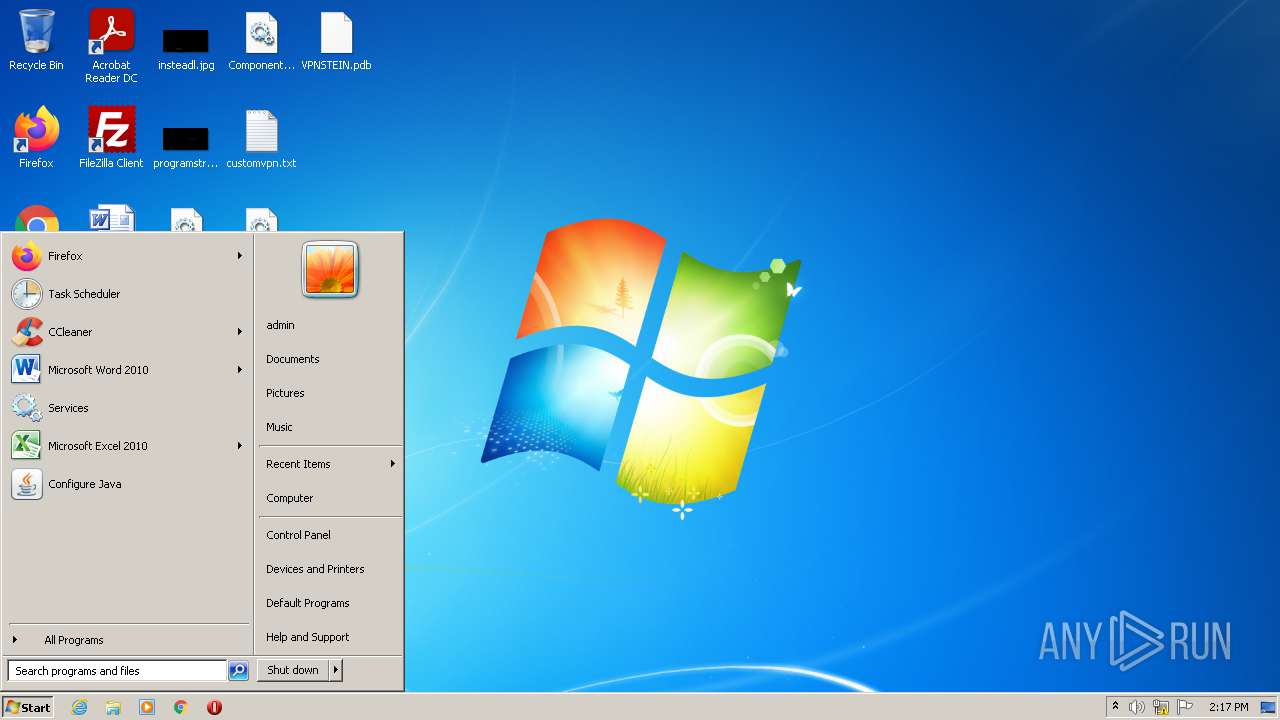Open Music from Start menu
This screenshot has width=1280, height=720.
click(x=330, y=427)
